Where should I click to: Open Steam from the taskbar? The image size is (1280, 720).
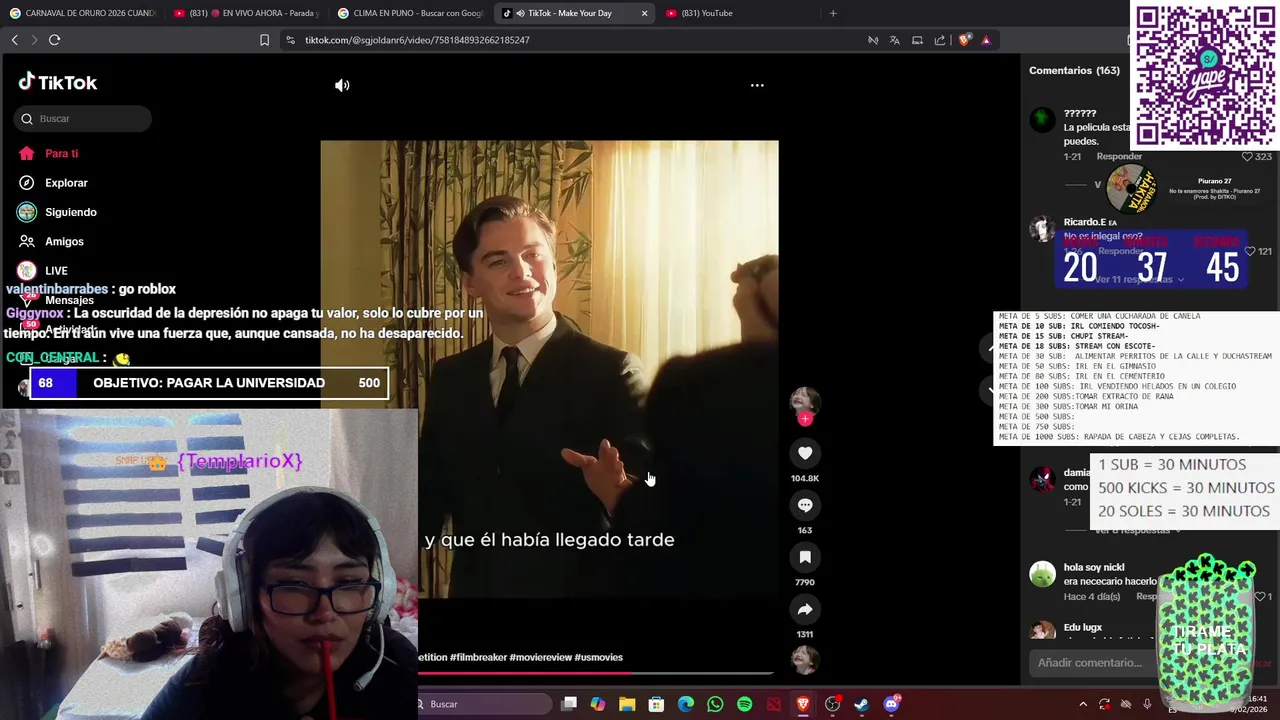click(x=861, y=704)
